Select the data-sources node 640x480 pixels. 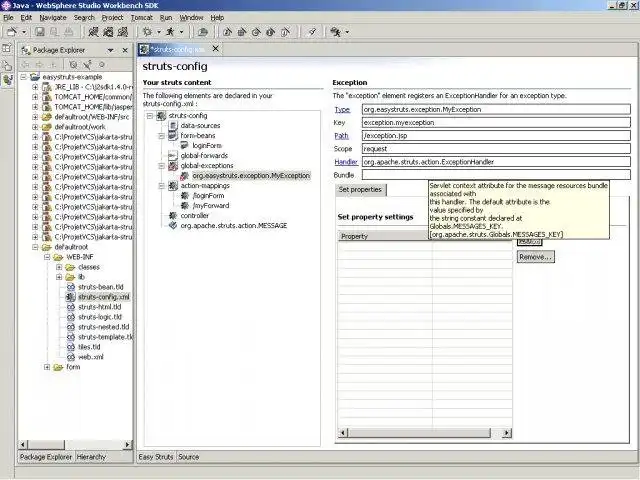[x=200, y=126]
